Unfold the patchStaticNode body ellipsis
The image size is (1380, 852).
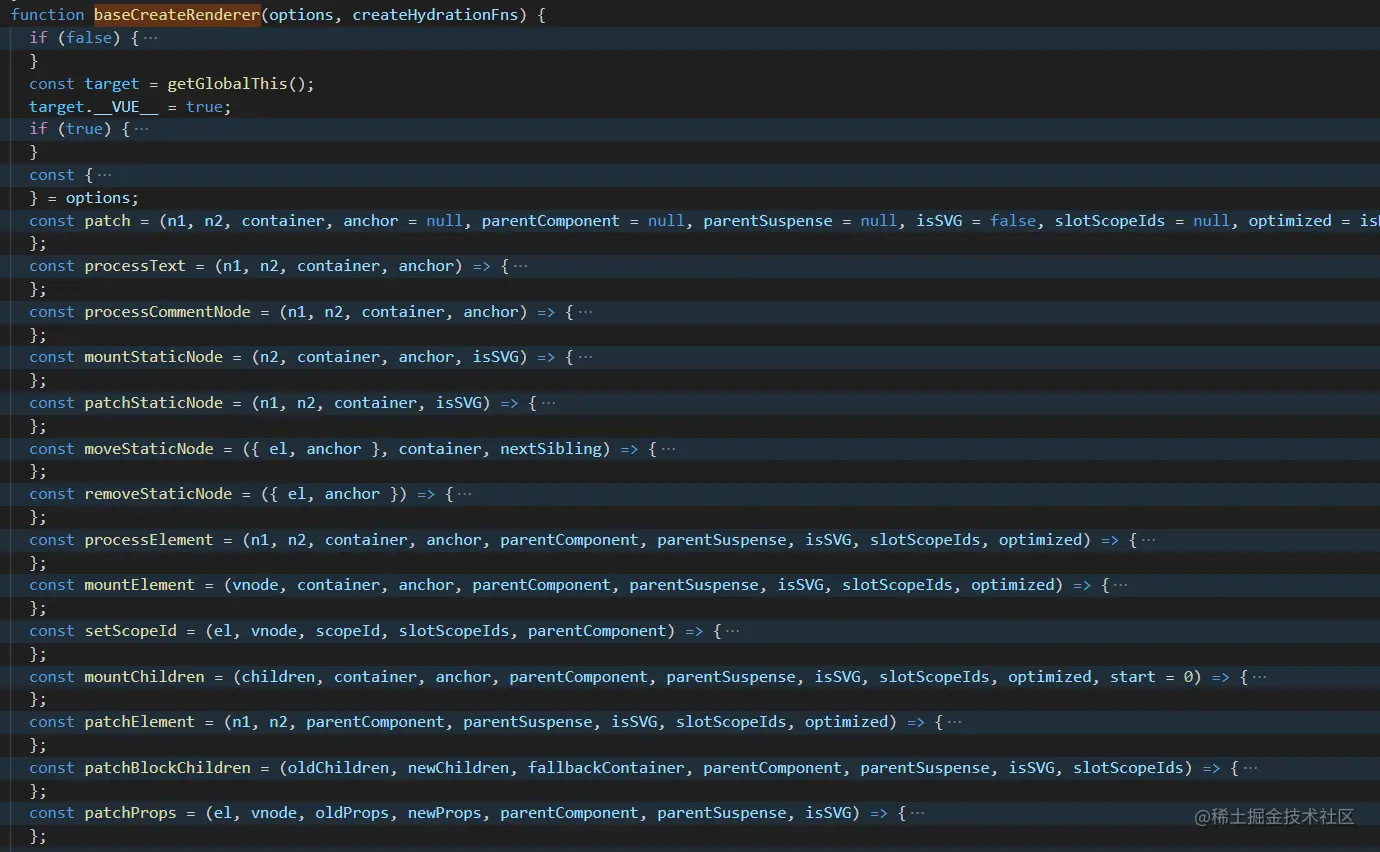tap(548, 403)
